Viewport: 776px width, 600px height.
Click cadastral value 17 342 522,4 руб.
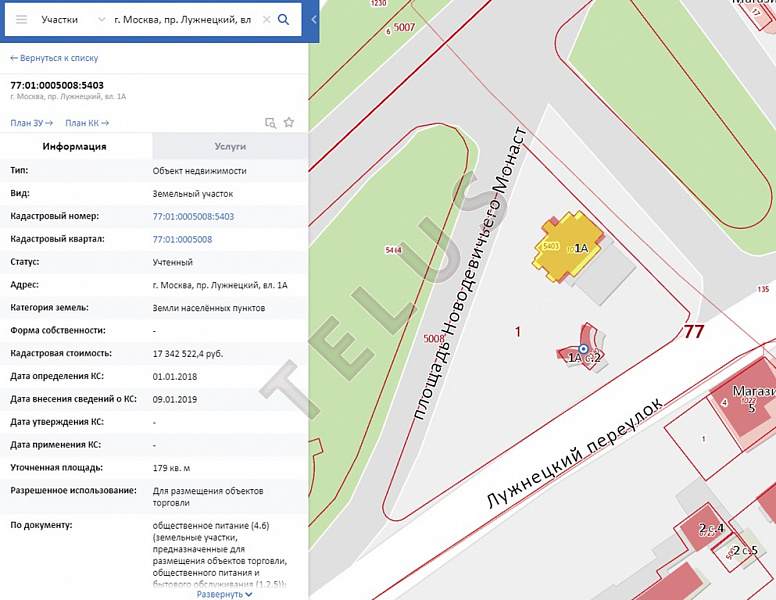pos(188,354)
